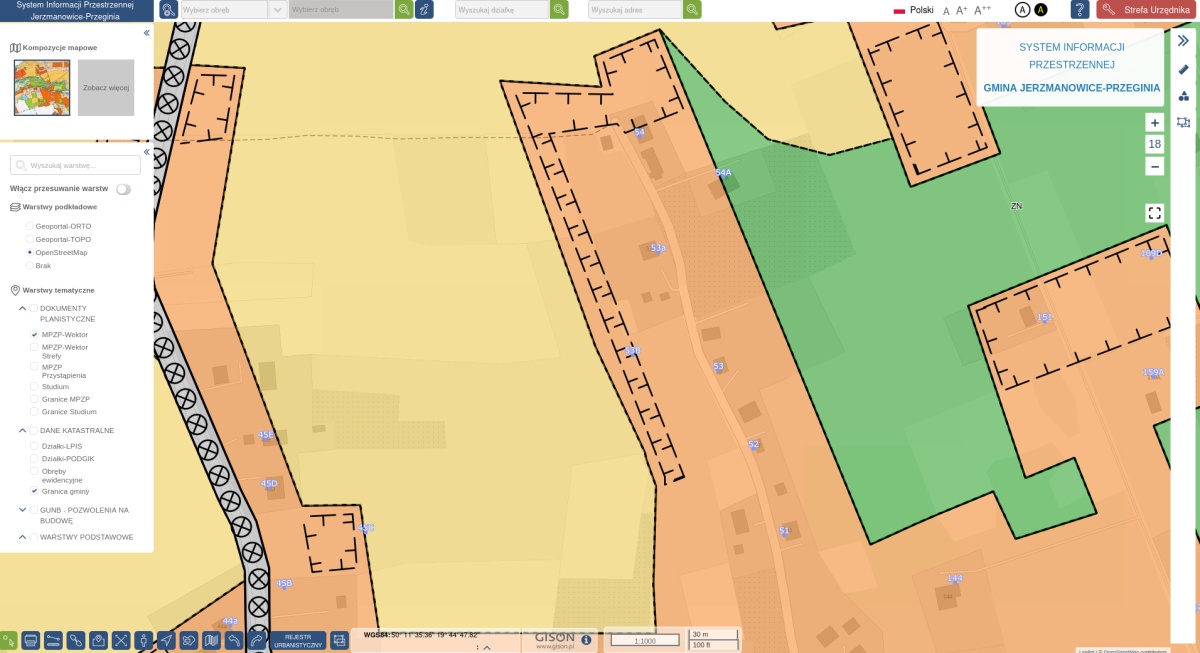1200x653 pixels.
Task: Click zoom level 18 indicator
Action: tap(1155, 144)
